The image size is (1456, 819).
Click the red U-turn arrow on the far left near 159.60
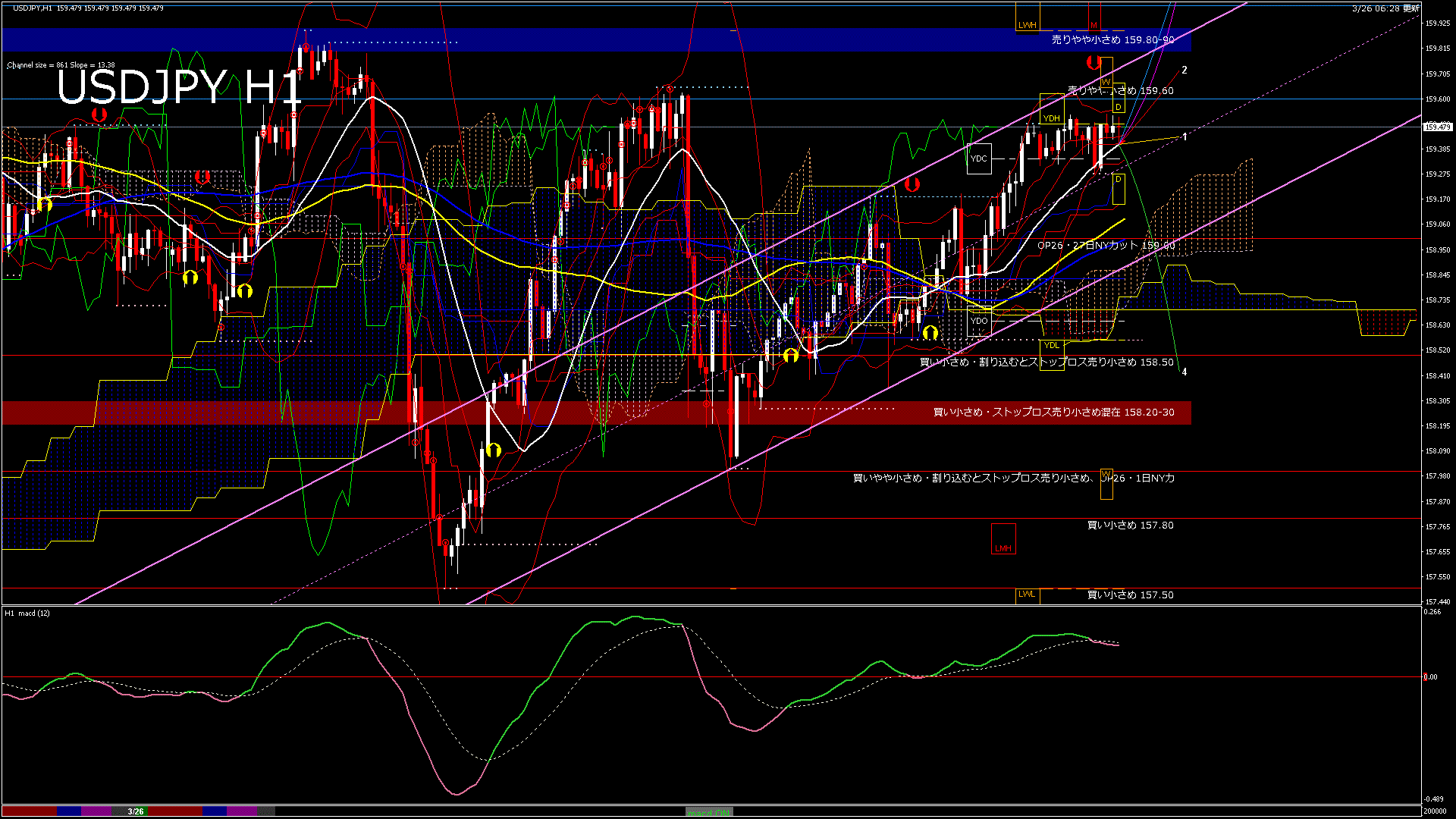coord(98,114)
